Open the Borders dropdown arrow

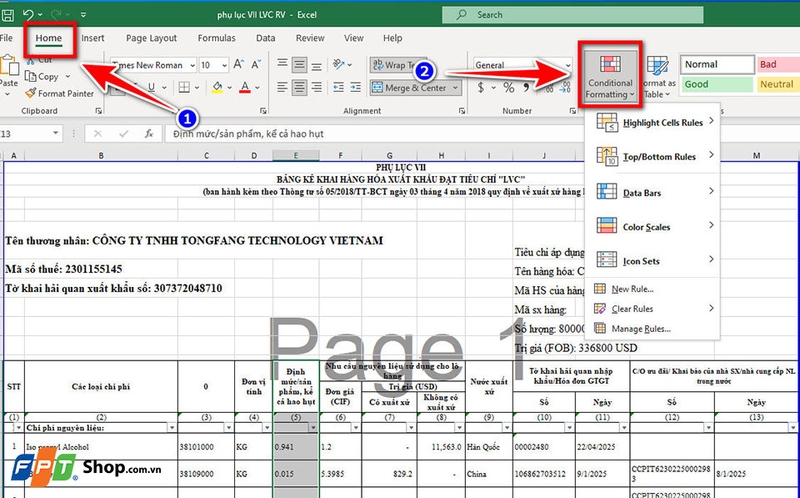pyautogui.click(x=197, y=87)
